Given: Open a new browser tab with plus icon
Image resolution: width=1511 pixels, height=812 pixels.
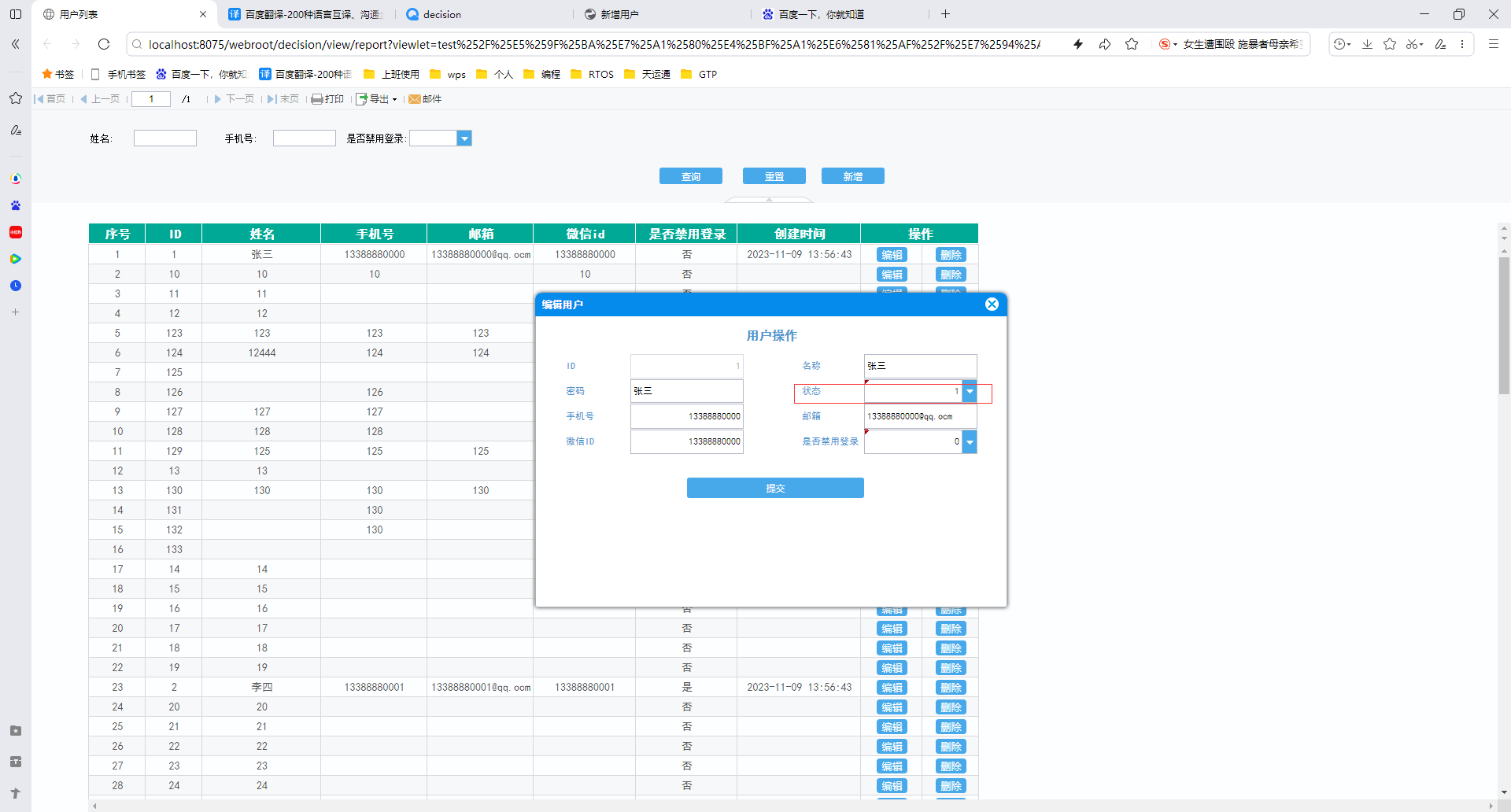Looking at the screenshot, I should [x=946, y=14].
